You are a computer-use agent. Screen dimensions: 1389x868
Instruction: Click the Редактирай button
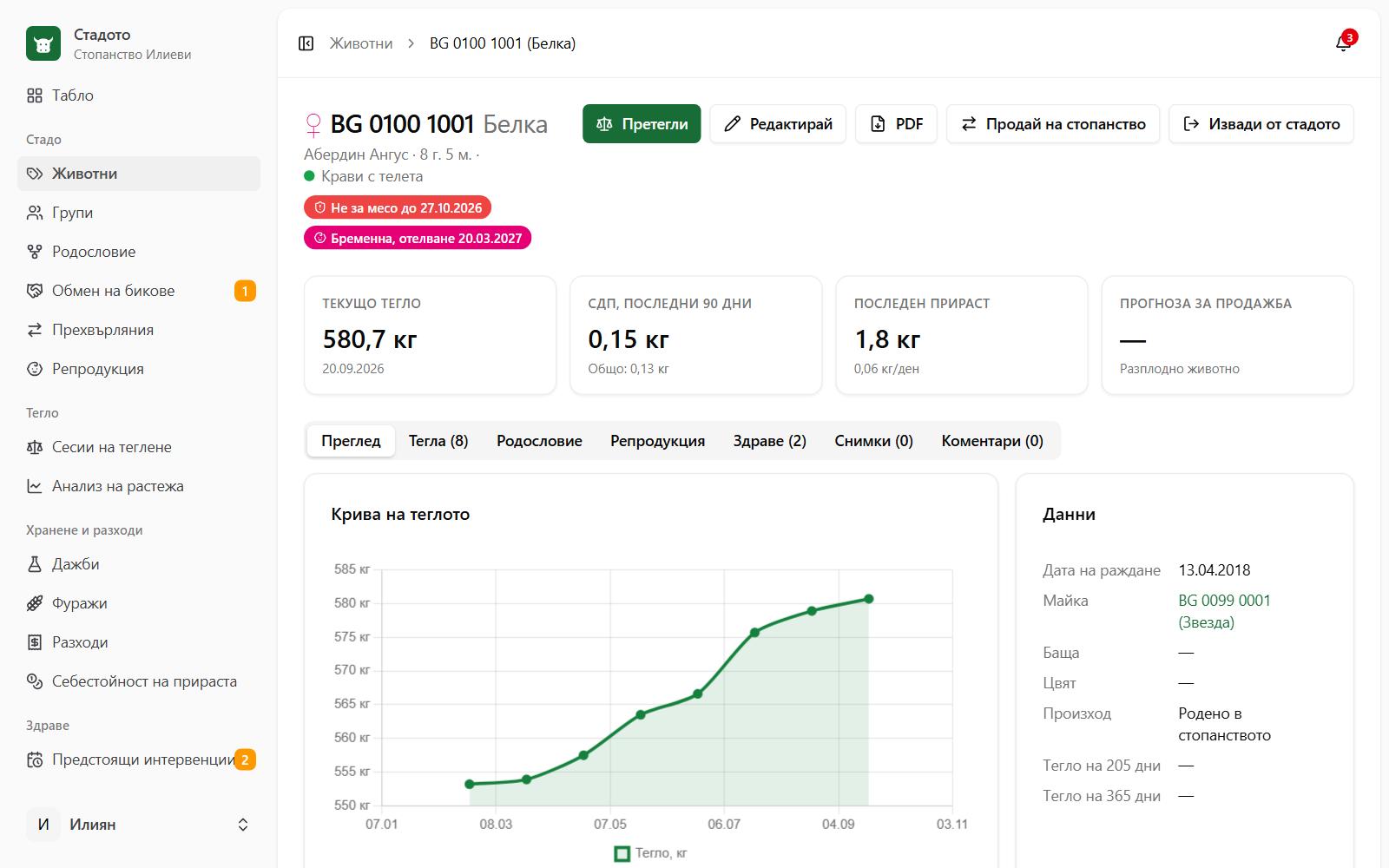point(778,124)
